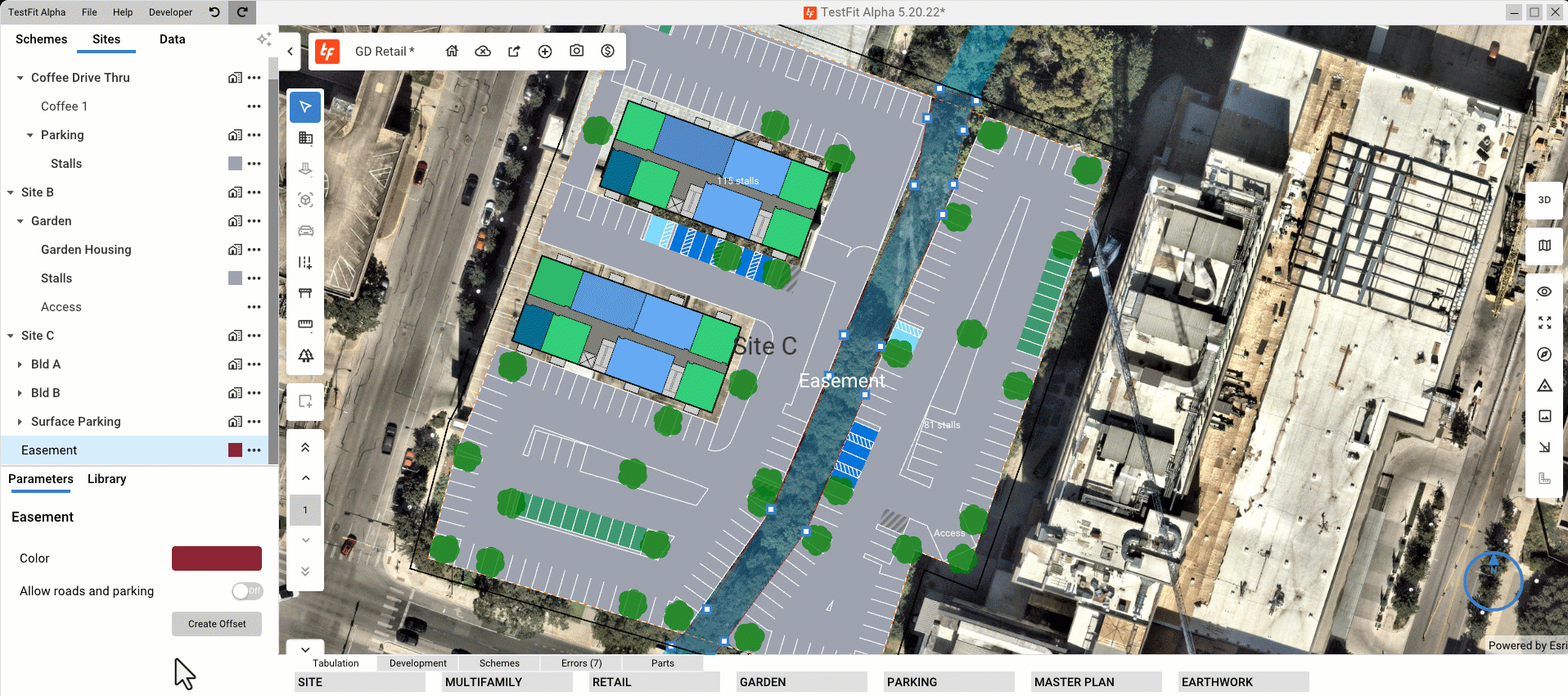Collapse the Site C tree node
Viewport: 1568px width, 696px height.
[x=10, y=336]
